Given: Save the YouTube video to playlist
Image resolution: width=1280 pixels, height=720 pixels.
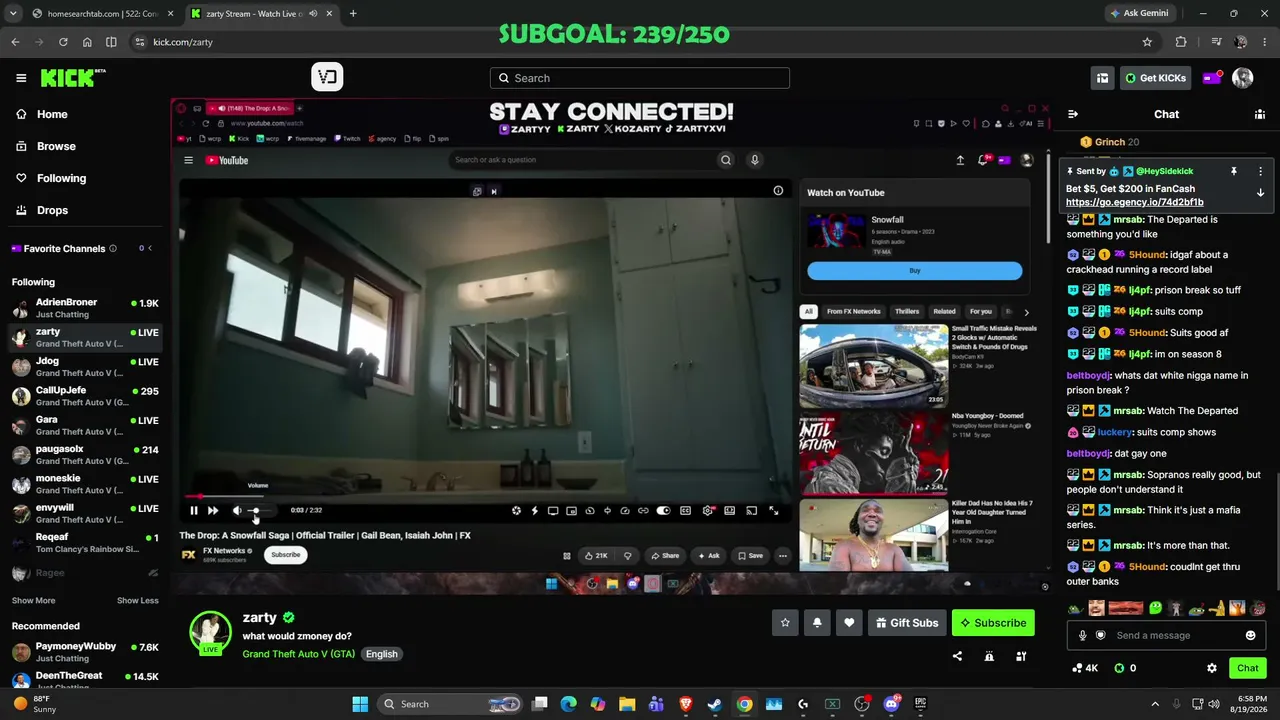Looking at the screenshot, I should point(750,556).
